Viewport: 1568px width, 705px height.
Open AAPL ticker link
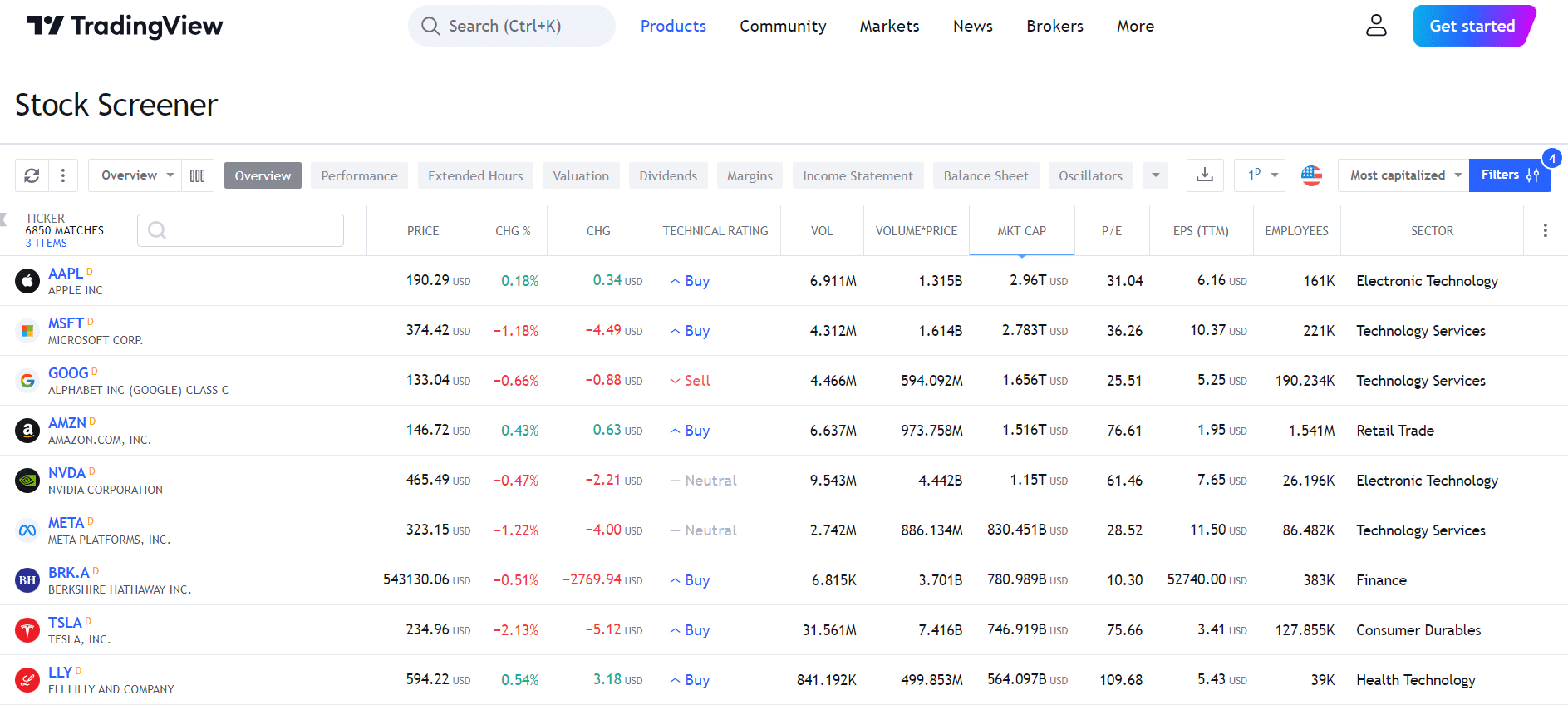coord(65,274)
